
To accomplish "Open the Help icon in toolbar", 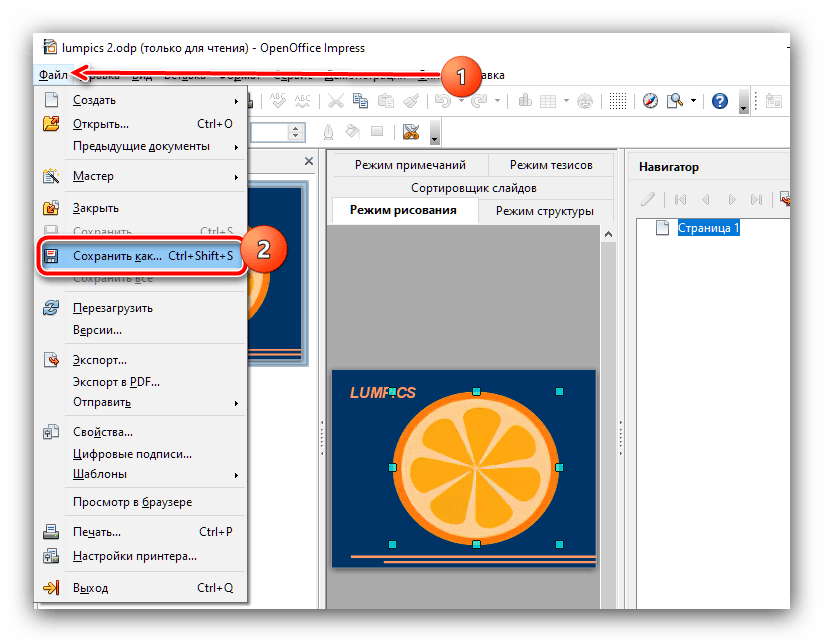I will pyautogui.click(x=719, y=101).
